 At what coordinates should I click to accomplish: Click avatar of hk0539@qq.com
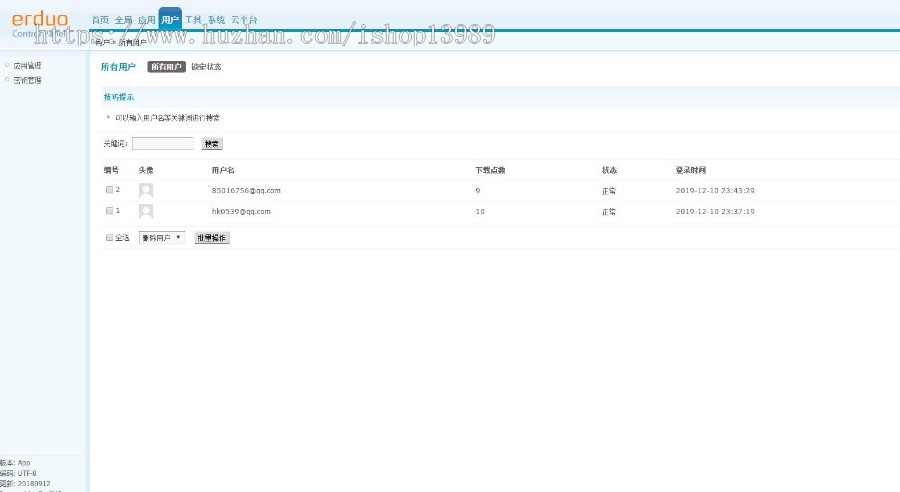pyautogui.click(x=146, y=211)
